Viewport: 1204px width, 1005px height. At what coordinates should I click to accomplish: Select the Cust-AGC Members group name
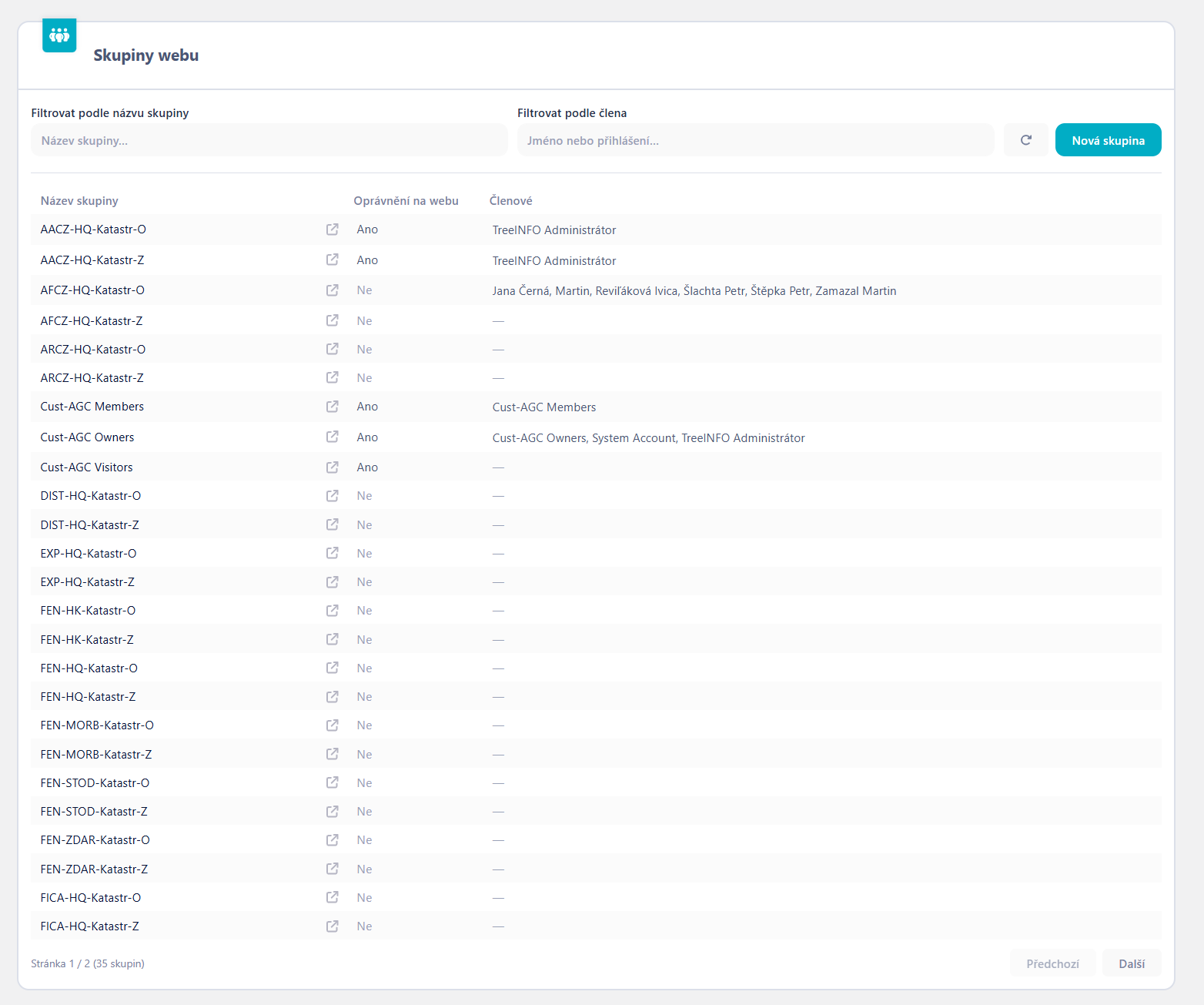tap(92, 407)
